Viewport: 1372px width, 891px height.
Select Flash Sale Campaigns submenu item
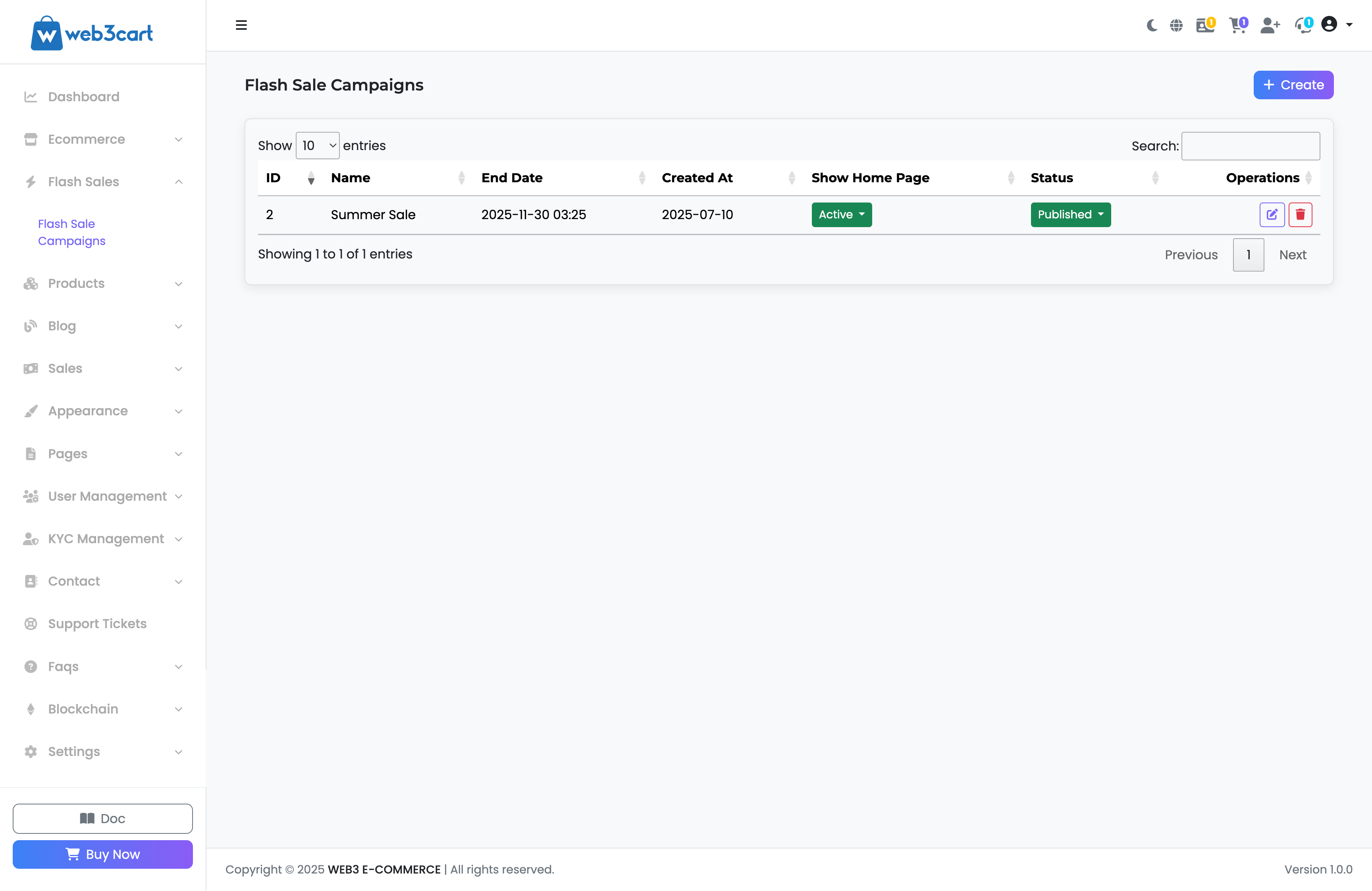(x=71, y=232)
